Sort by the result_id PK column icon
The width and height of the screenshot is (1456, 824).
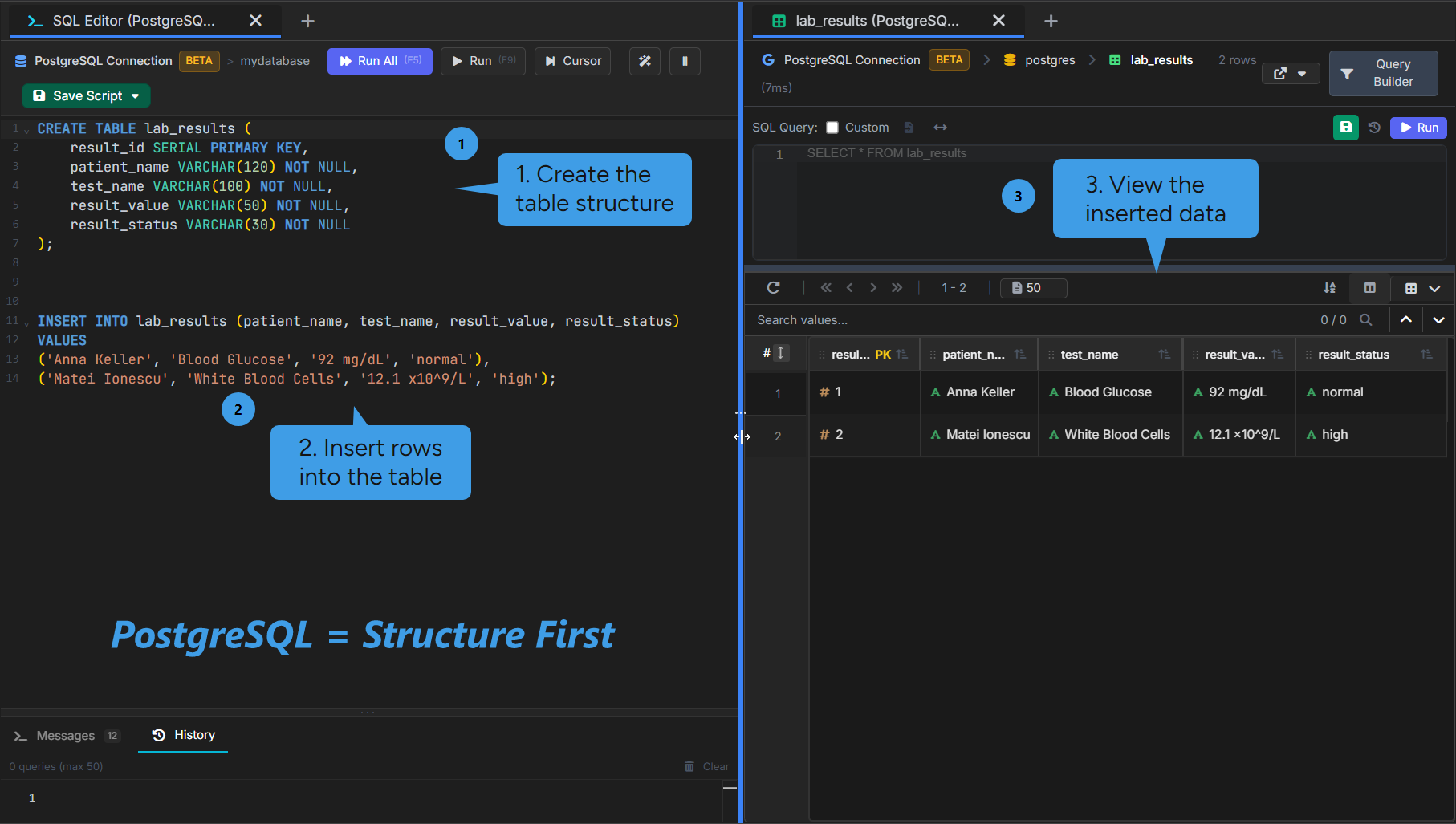coord(902,355)
